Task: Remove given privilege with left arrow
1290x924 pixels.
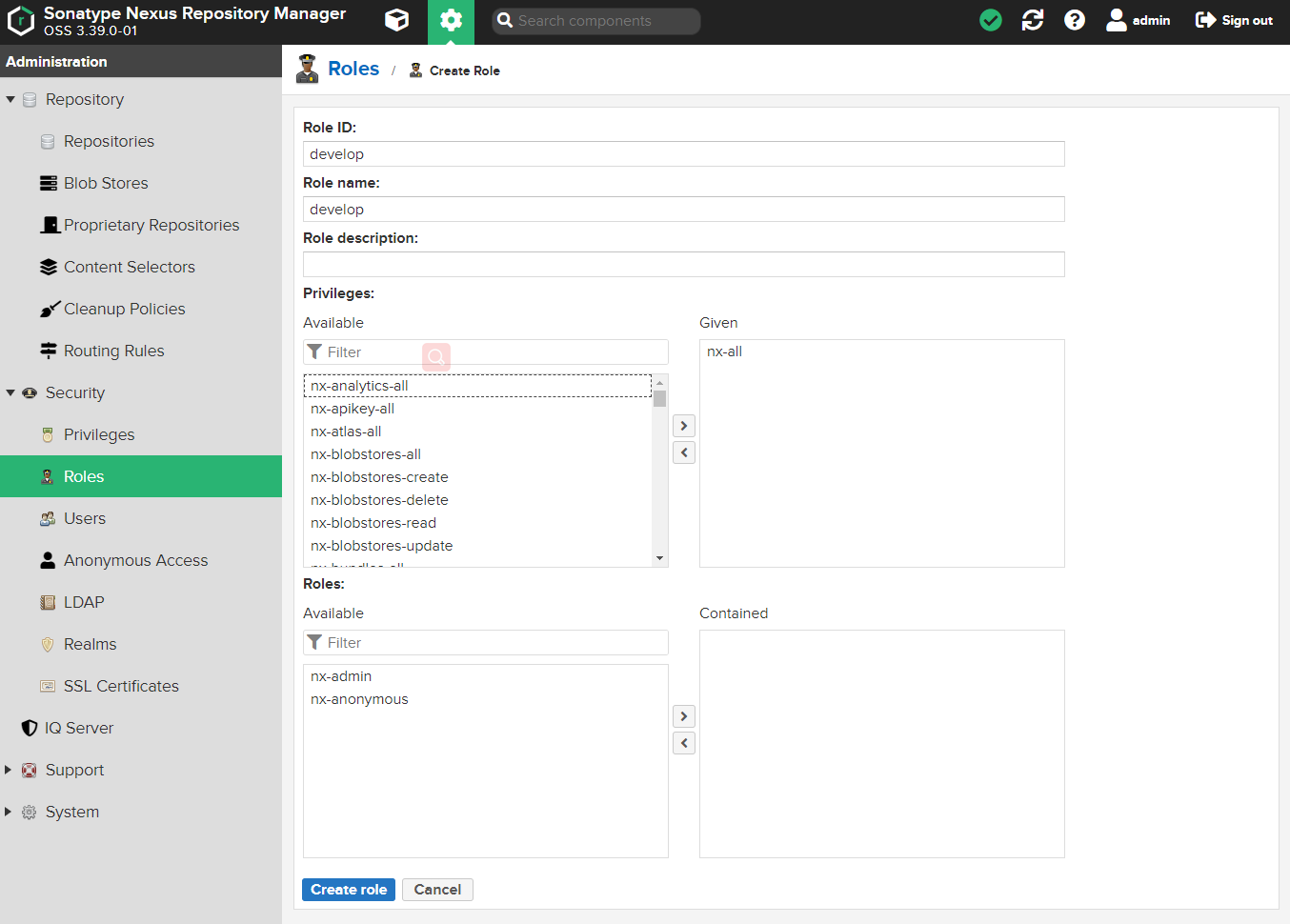Action: [x=684, y=452]
